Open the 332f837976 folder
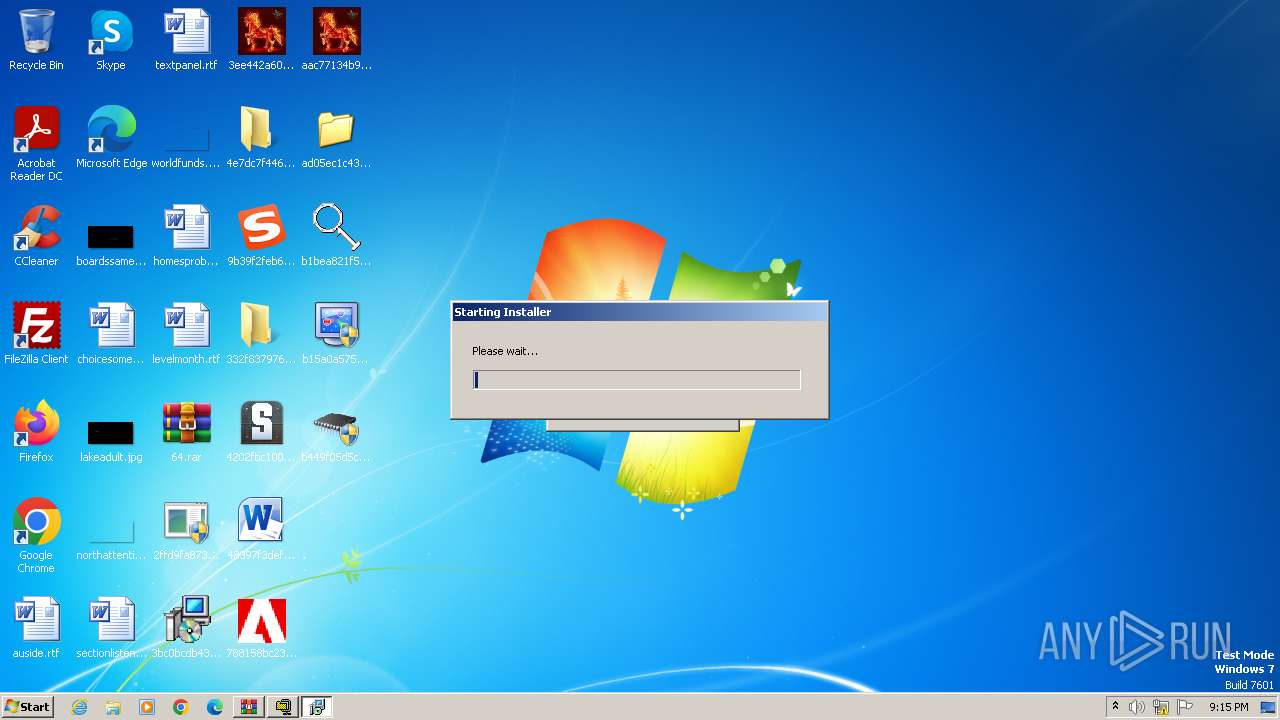The width and height of the screenshot is (1280, 720). (261, 334)
